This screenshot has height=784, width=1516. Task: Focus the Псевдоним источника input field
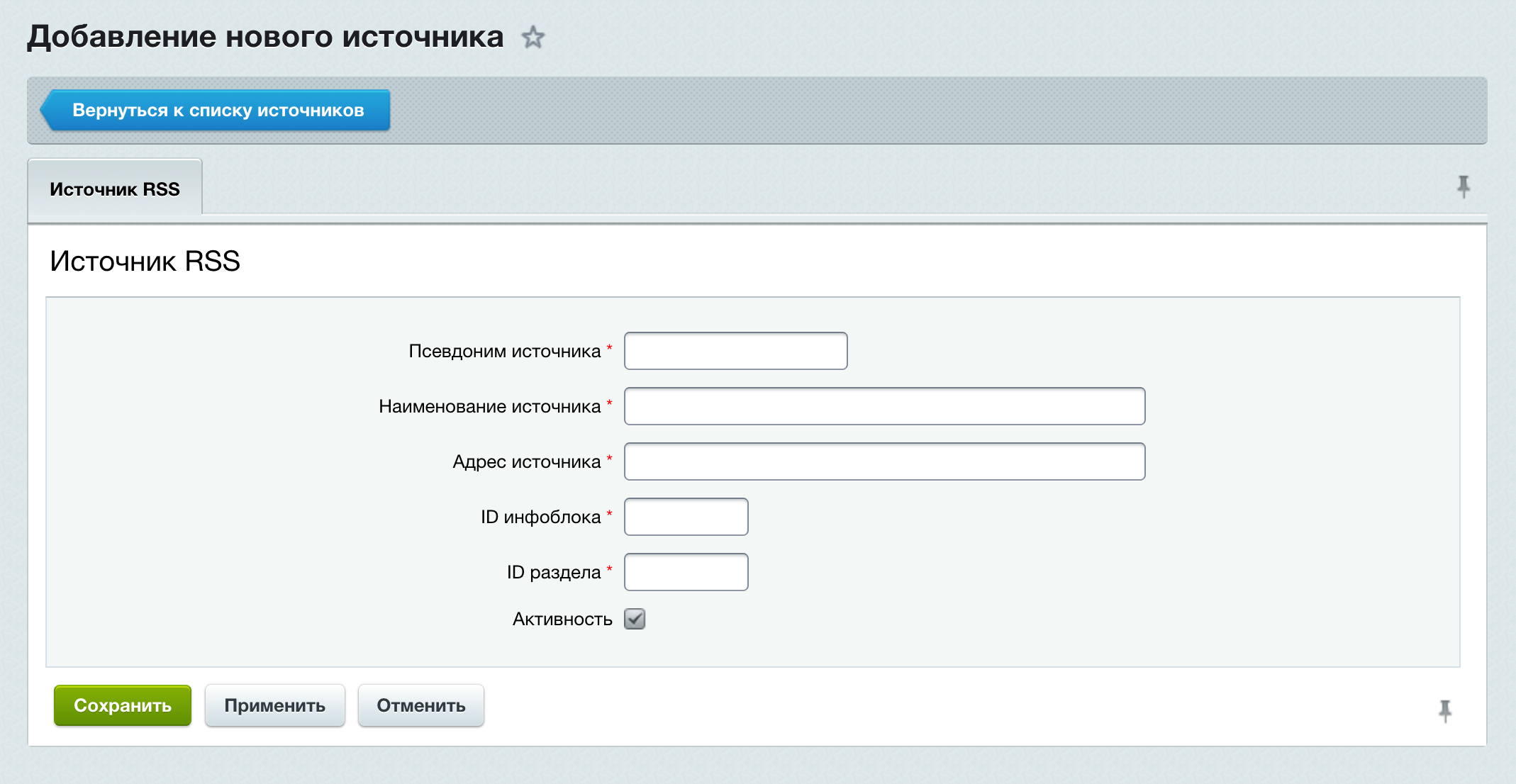pyautogui.click(x=735, y=351)
